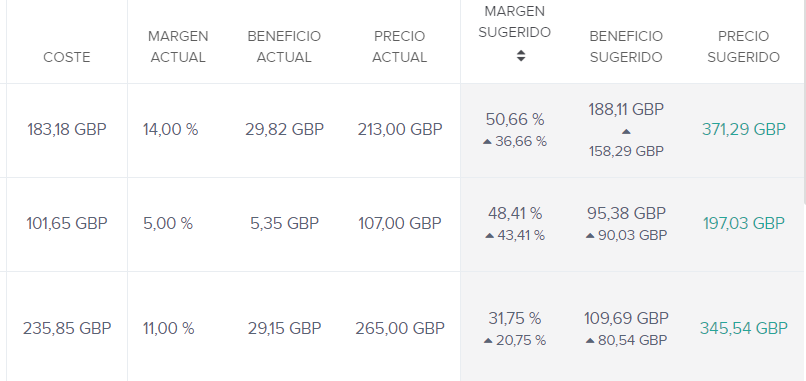The width and height of the screenshot is (806, 381).
Task: Click the 31,75 % suggested margin value
Action: click(515, 319)
